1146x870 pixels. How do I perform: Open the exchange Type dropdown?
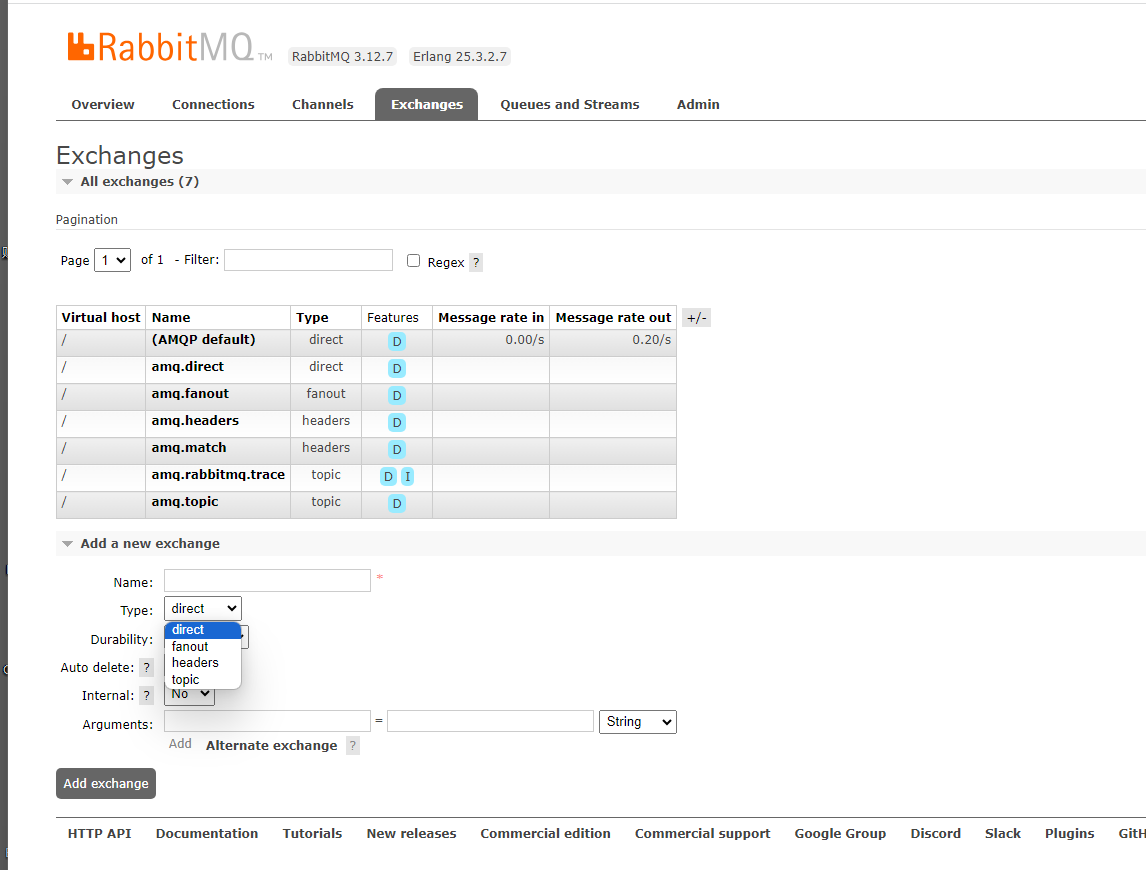click(202, 608)
